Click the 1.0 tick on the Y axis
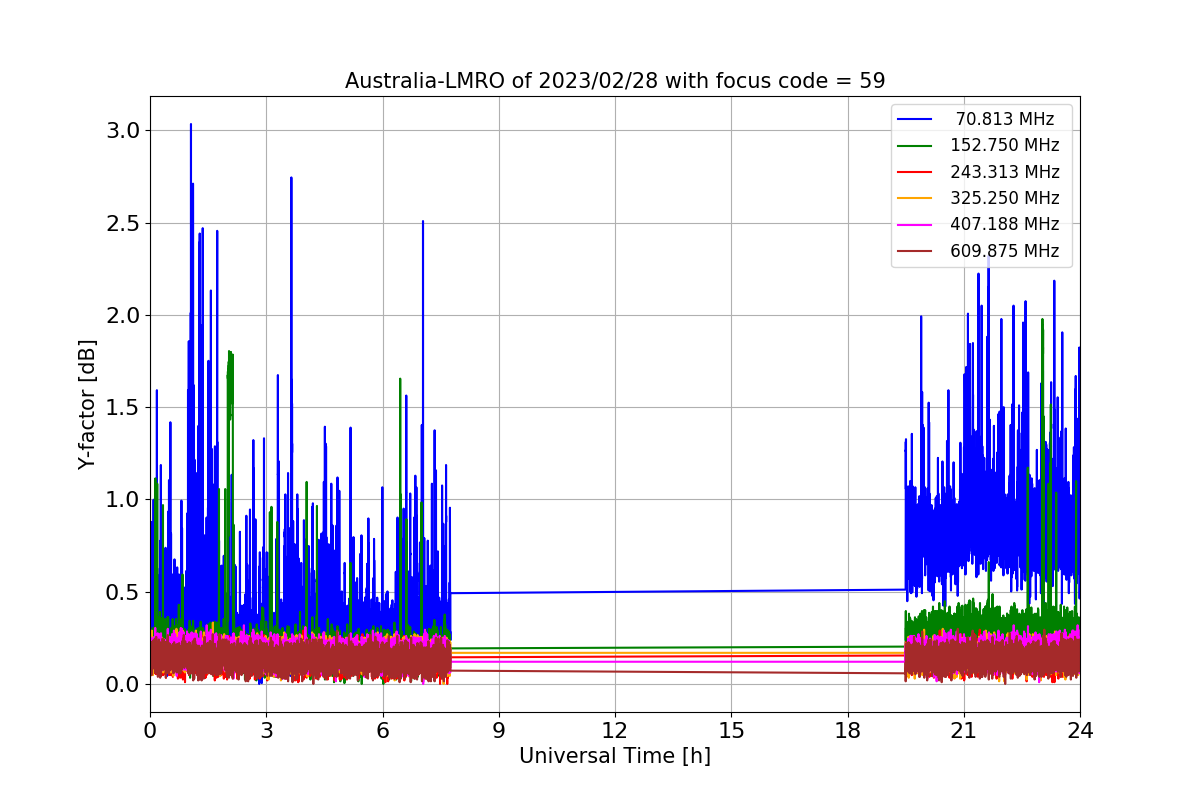 (x=123, y=499)
